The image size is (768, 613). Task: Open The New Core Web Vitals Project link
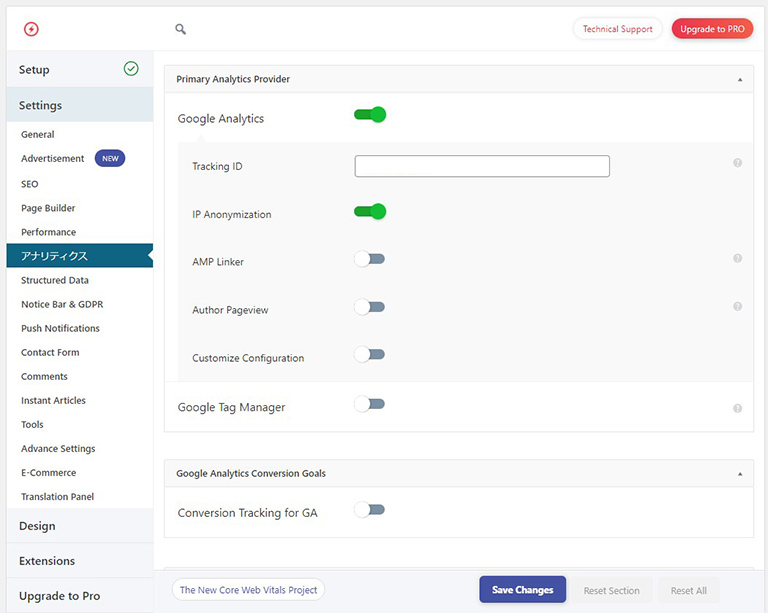[x=248, y=590]
